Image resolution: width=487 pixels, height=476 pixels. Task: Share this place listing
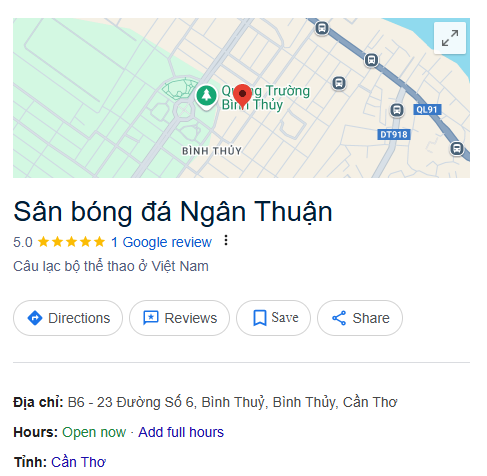(360, 318)
